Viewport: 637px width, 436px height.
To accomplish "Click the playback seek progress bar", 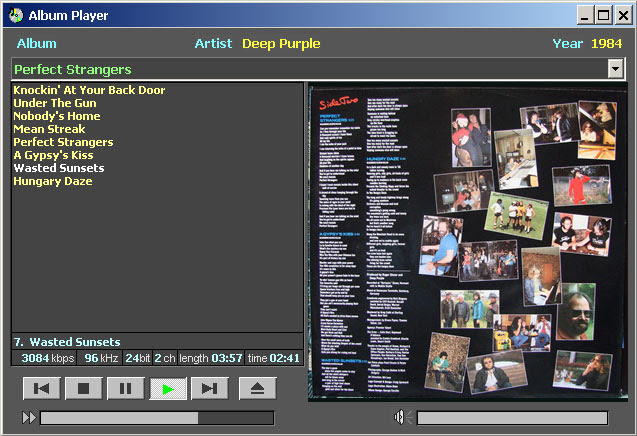I will [x=157, y=418].
